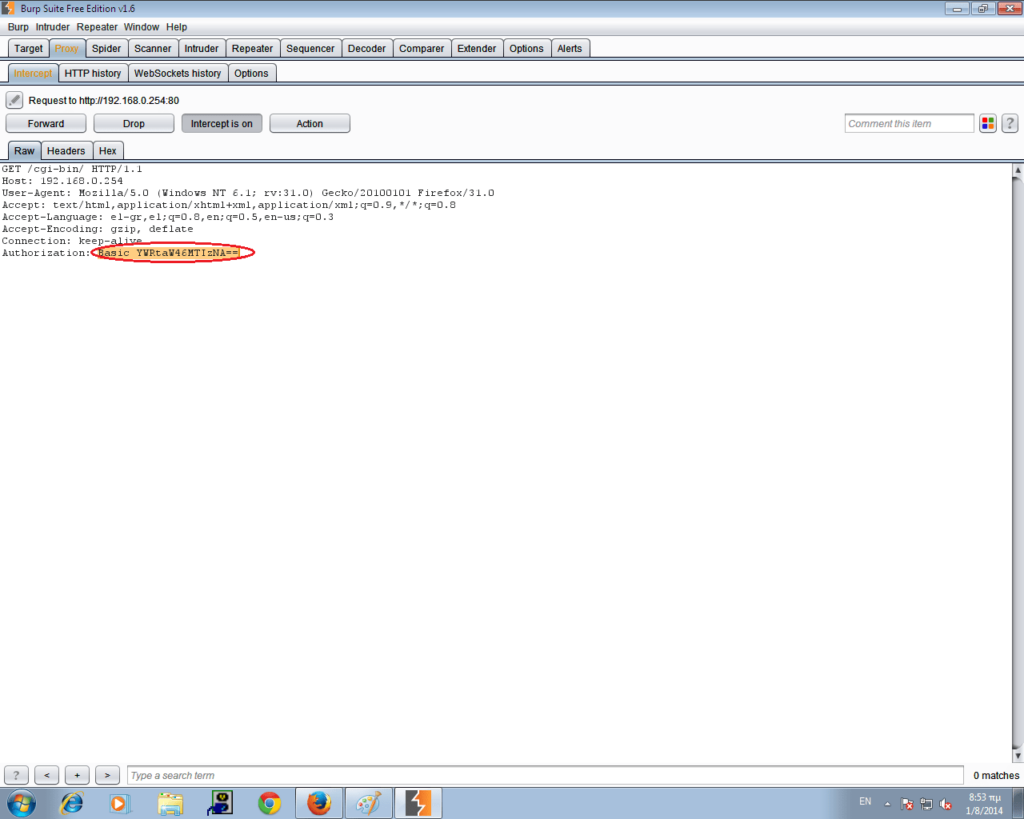Open the Intruder menu in menu bar
The width and height of the screenshot is (1024, 819).
pos(52,27)
